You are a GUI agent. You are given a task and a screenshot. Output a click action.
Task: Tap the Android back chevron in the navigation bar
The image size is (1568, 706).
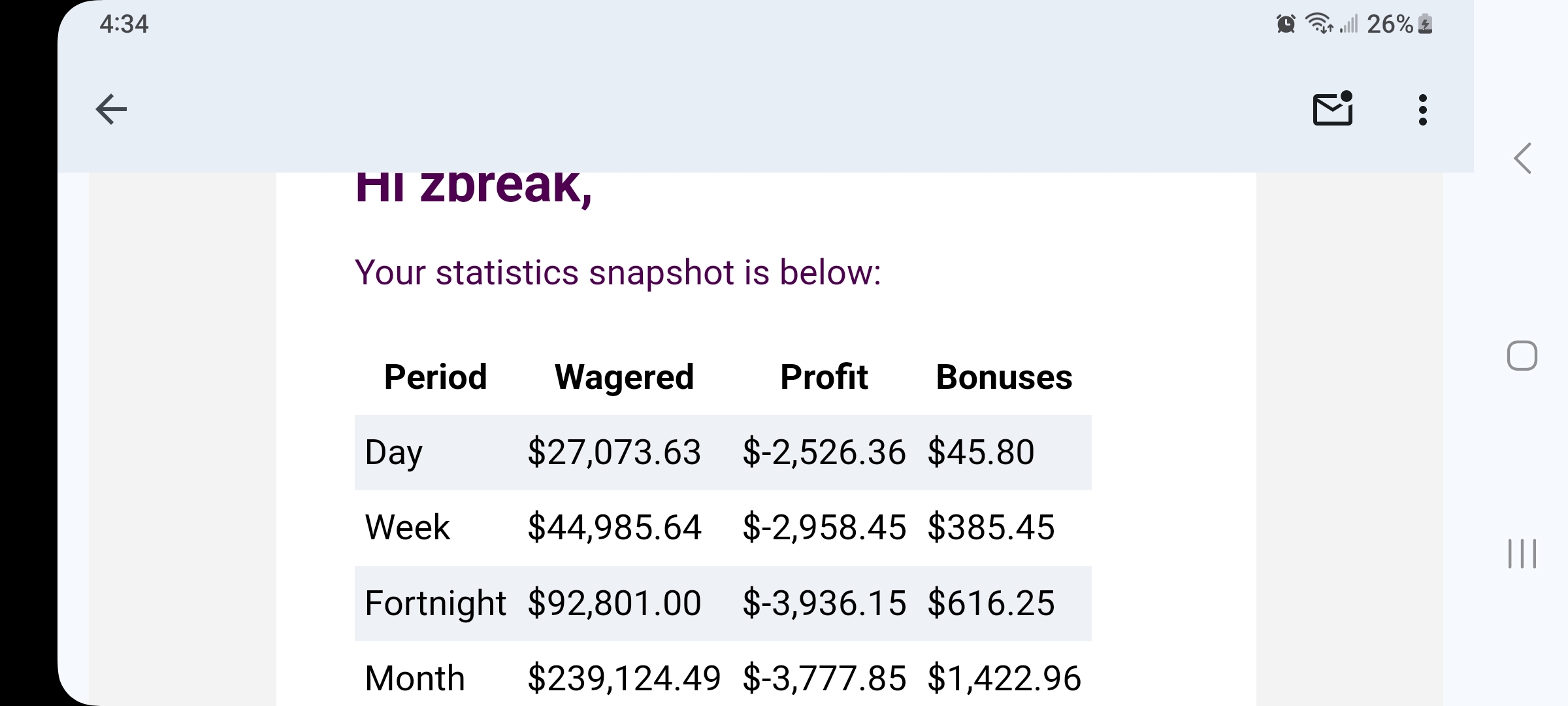pyautogui.click(x=1523, y=158)
